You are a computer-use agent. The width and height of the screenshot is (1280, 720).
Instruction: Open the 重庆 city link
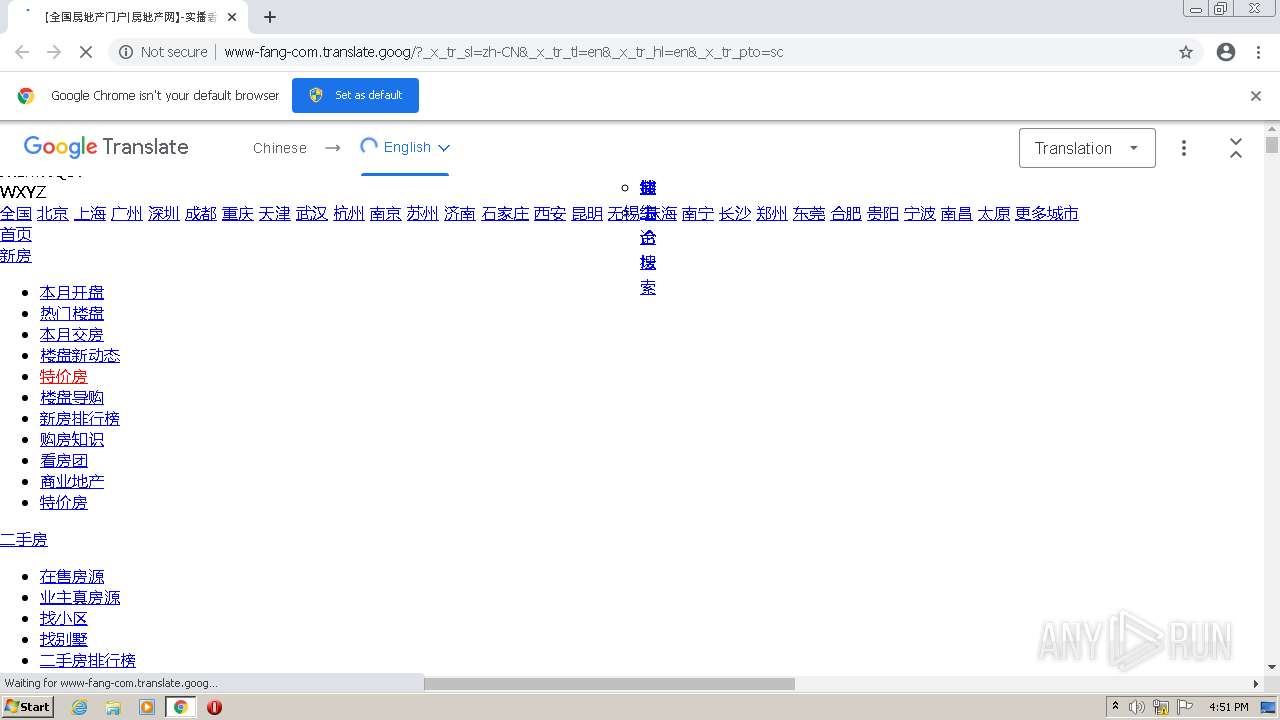pos(238,213)
